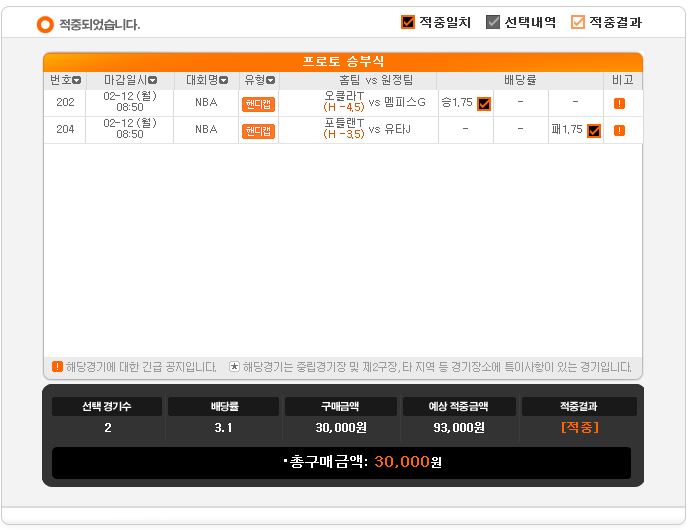Viewport: 688px width, 530px height.
Task: Click the notice icon for game 202
Action: (x=619, y=104)
